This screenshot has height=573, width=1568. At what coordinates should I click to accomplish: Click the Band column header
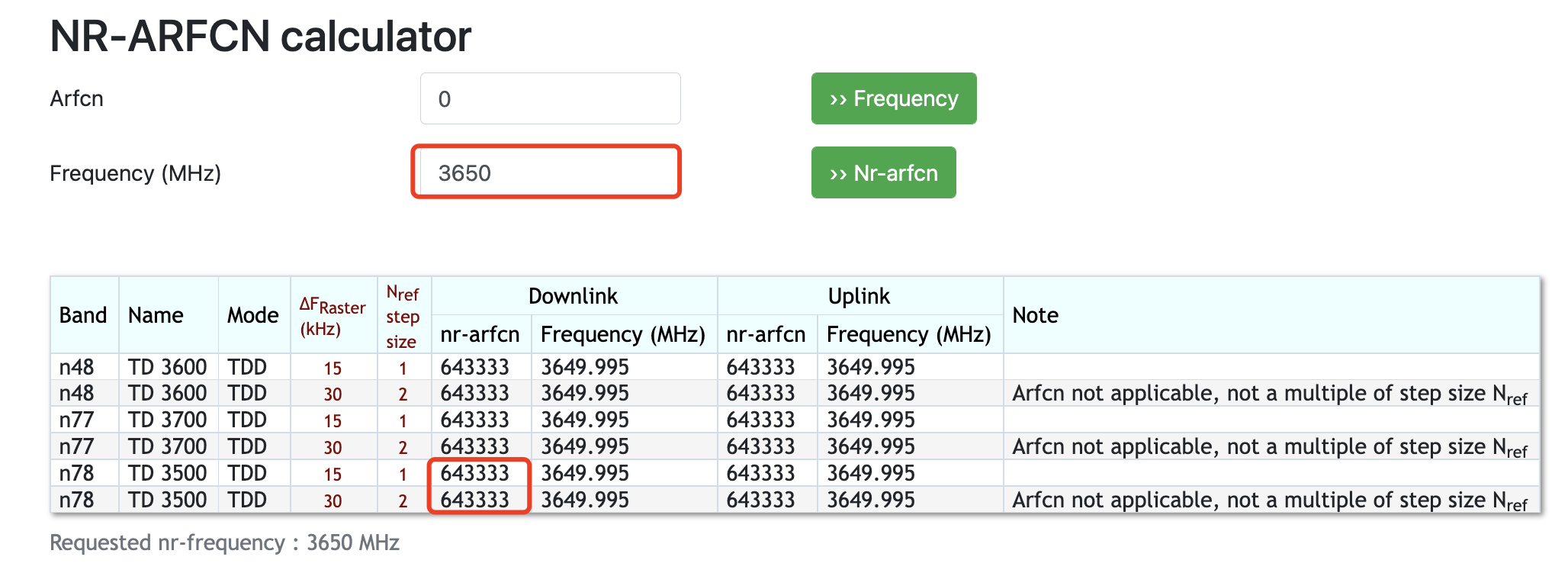(x=83, y=315)
